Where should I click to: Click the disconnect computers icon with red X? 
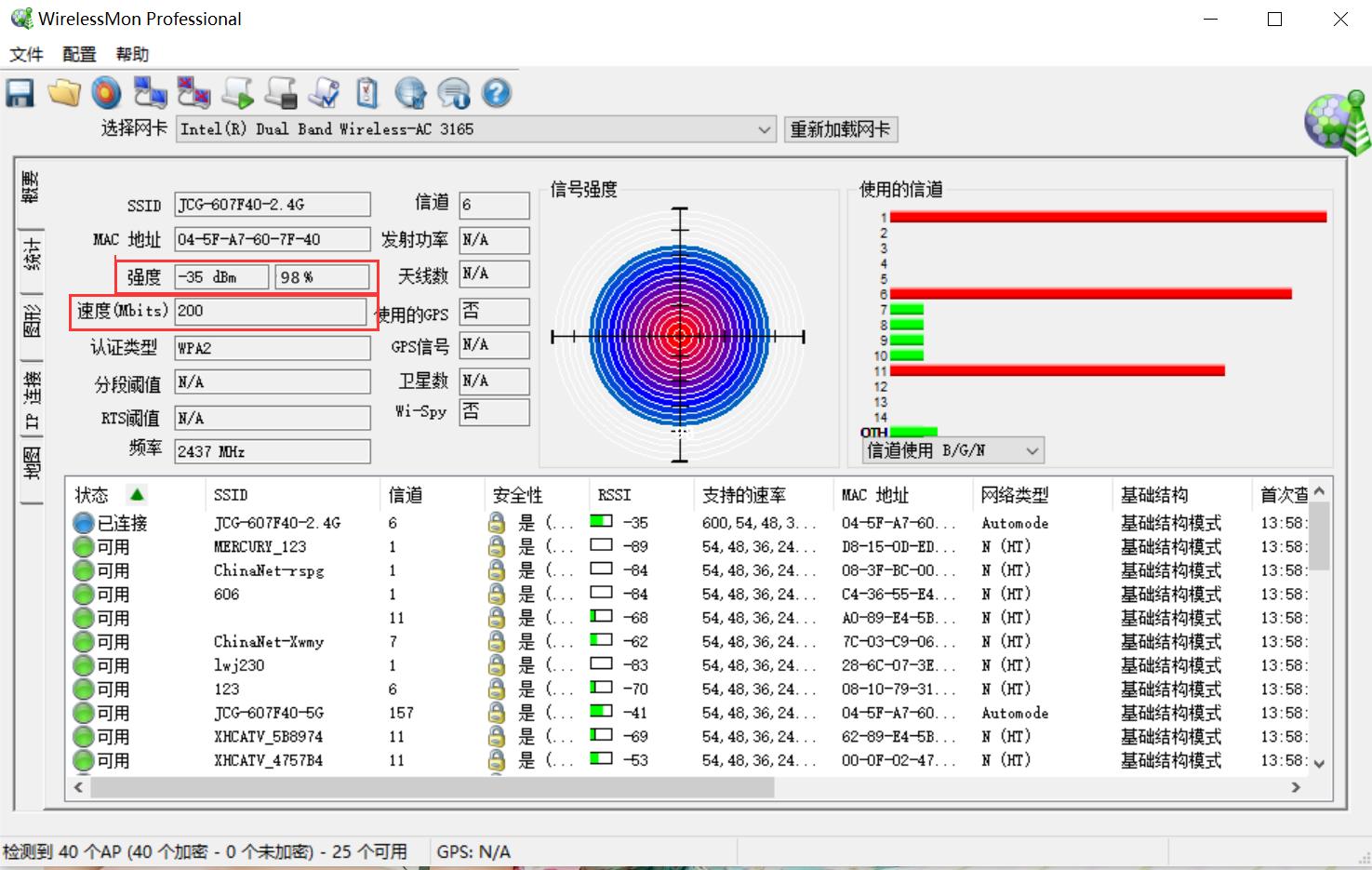(x=193, y=93)
